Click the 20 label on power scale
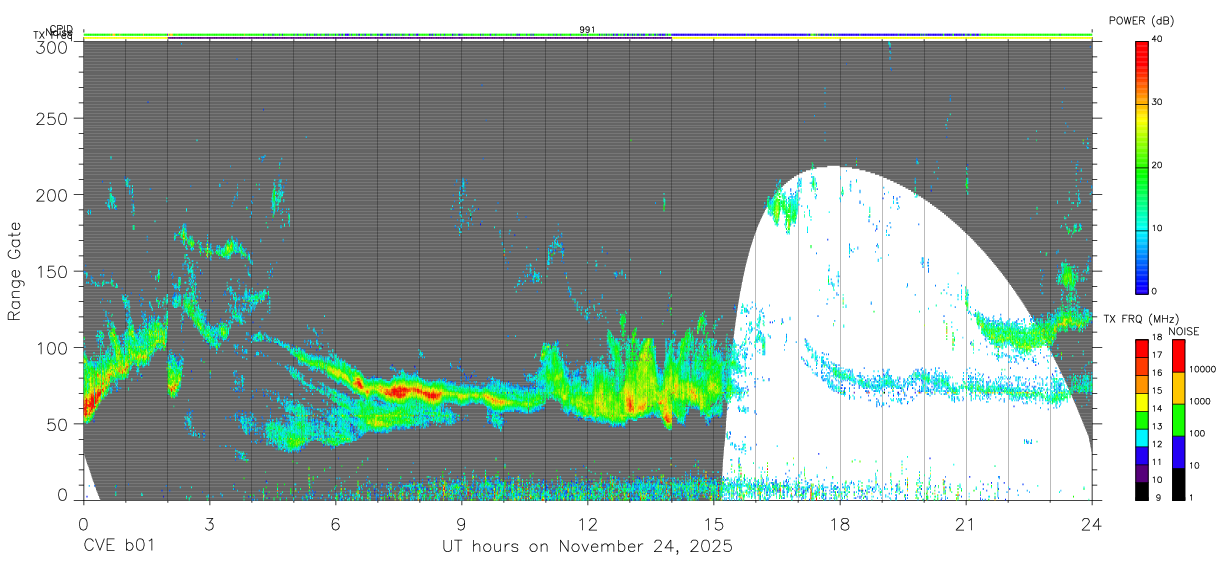 [x=1157, y=166]
